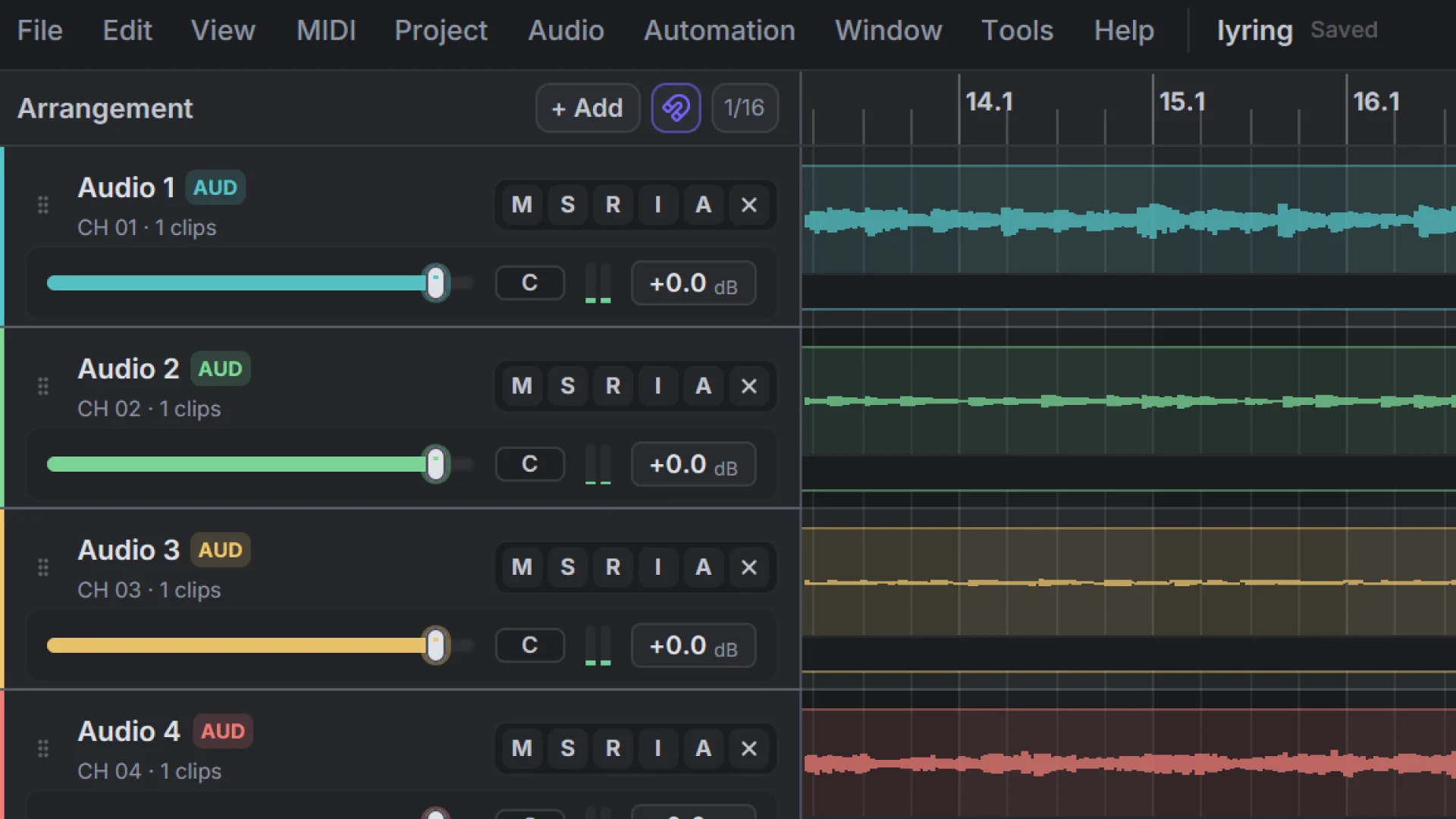The height and width of the screenshot is (819, 1456).
Task: Toggle the snap magnet icon
Action: pyautogui.click(x=676, y=108)
